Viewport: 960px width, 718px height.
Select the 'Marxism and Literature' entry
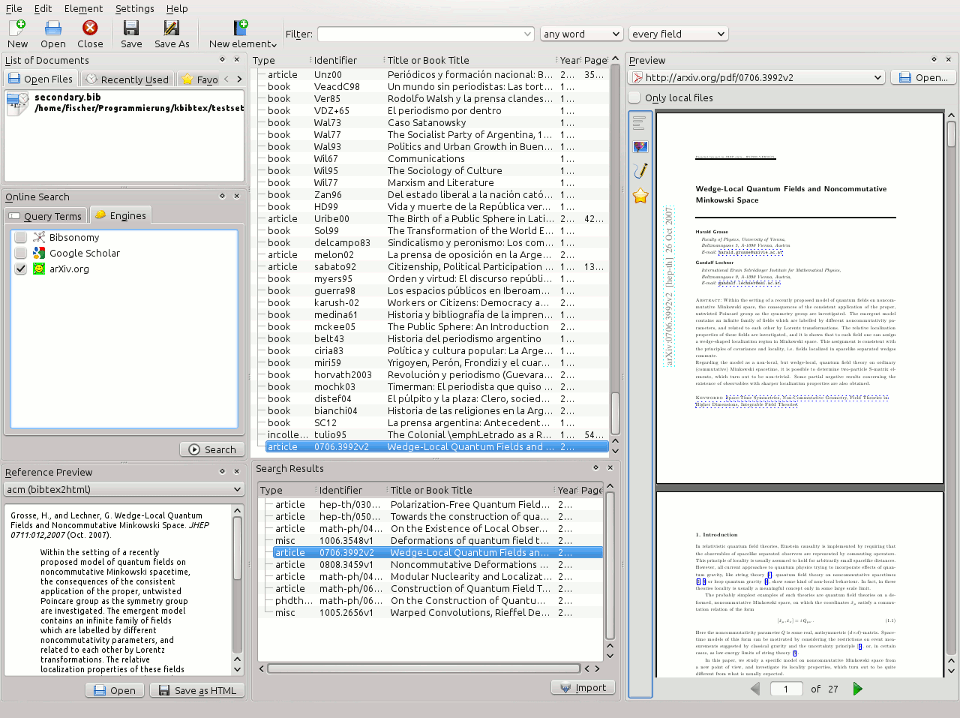437,182
